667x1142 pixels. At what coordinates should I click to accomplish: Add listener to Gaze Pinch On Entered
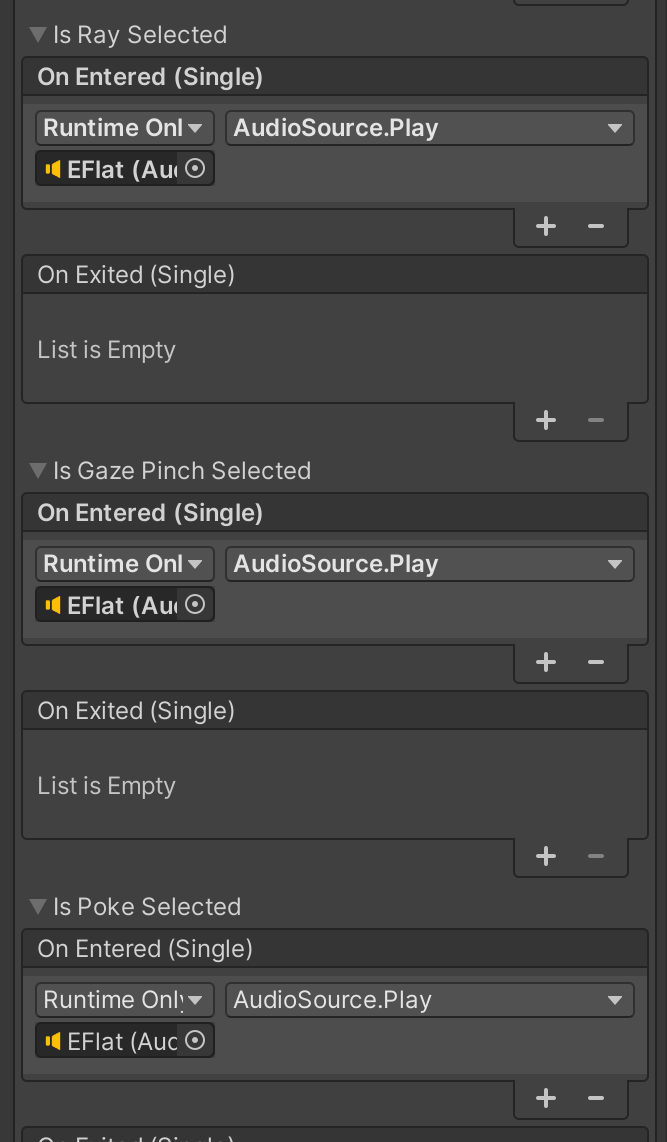(x=546, y=662)
